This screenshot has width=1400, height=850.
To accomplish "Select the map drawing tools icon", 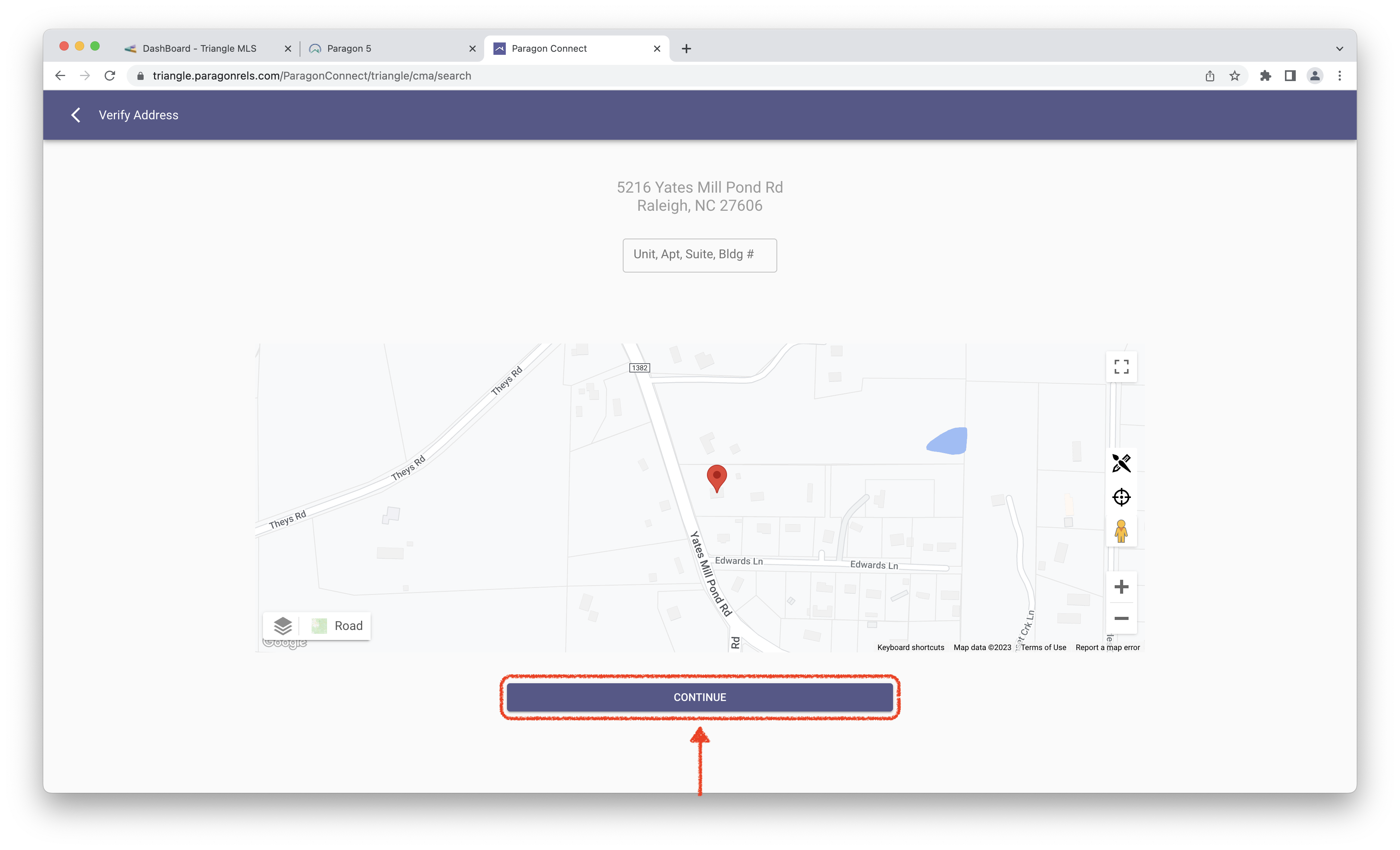I will [x=1121, y=463].
